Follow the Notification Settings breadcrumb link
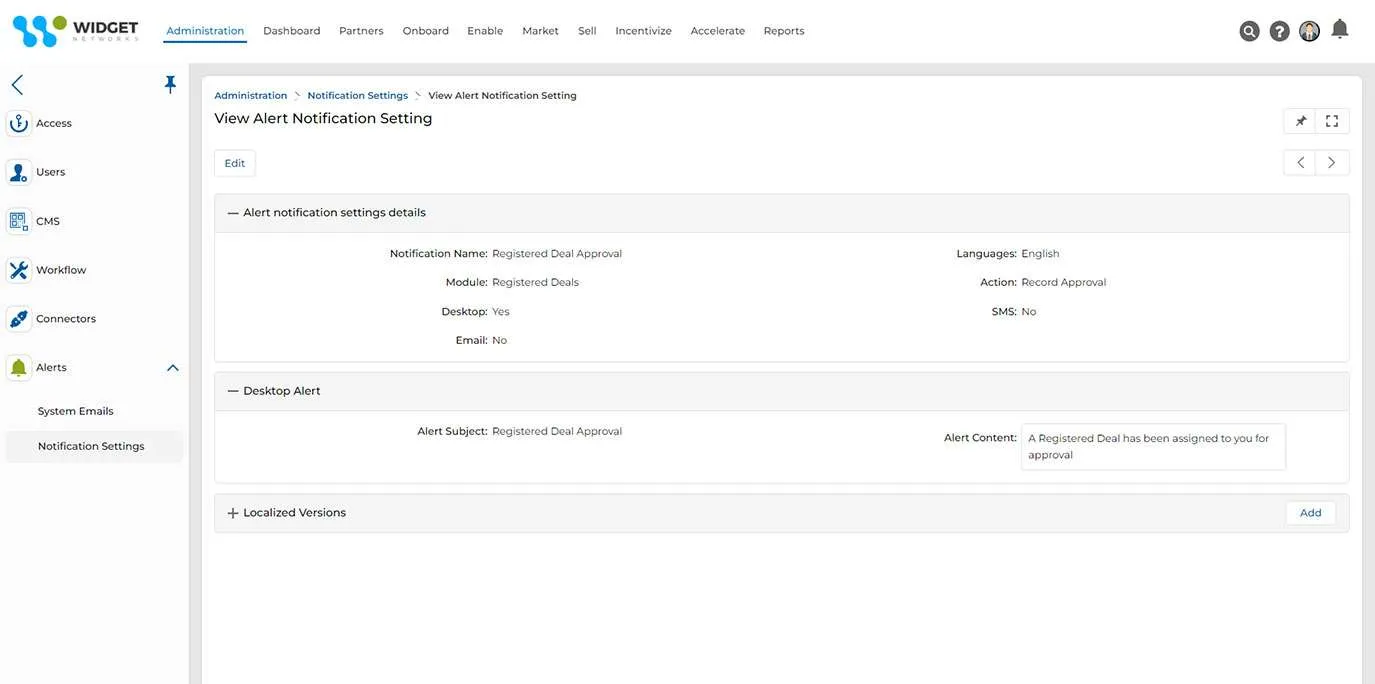1375x684 pixels. 358,96
